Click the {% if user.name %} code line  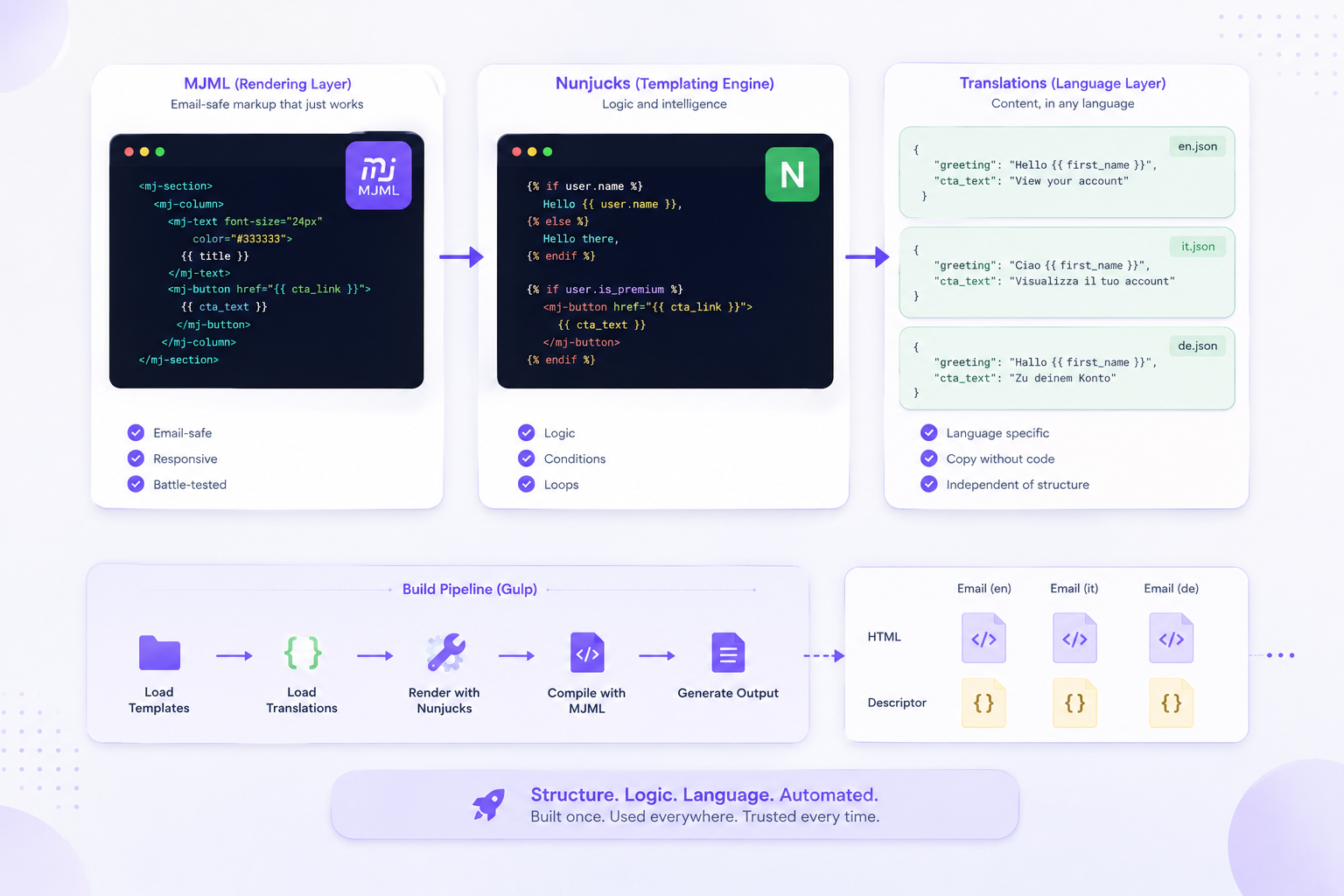point(584,186)
